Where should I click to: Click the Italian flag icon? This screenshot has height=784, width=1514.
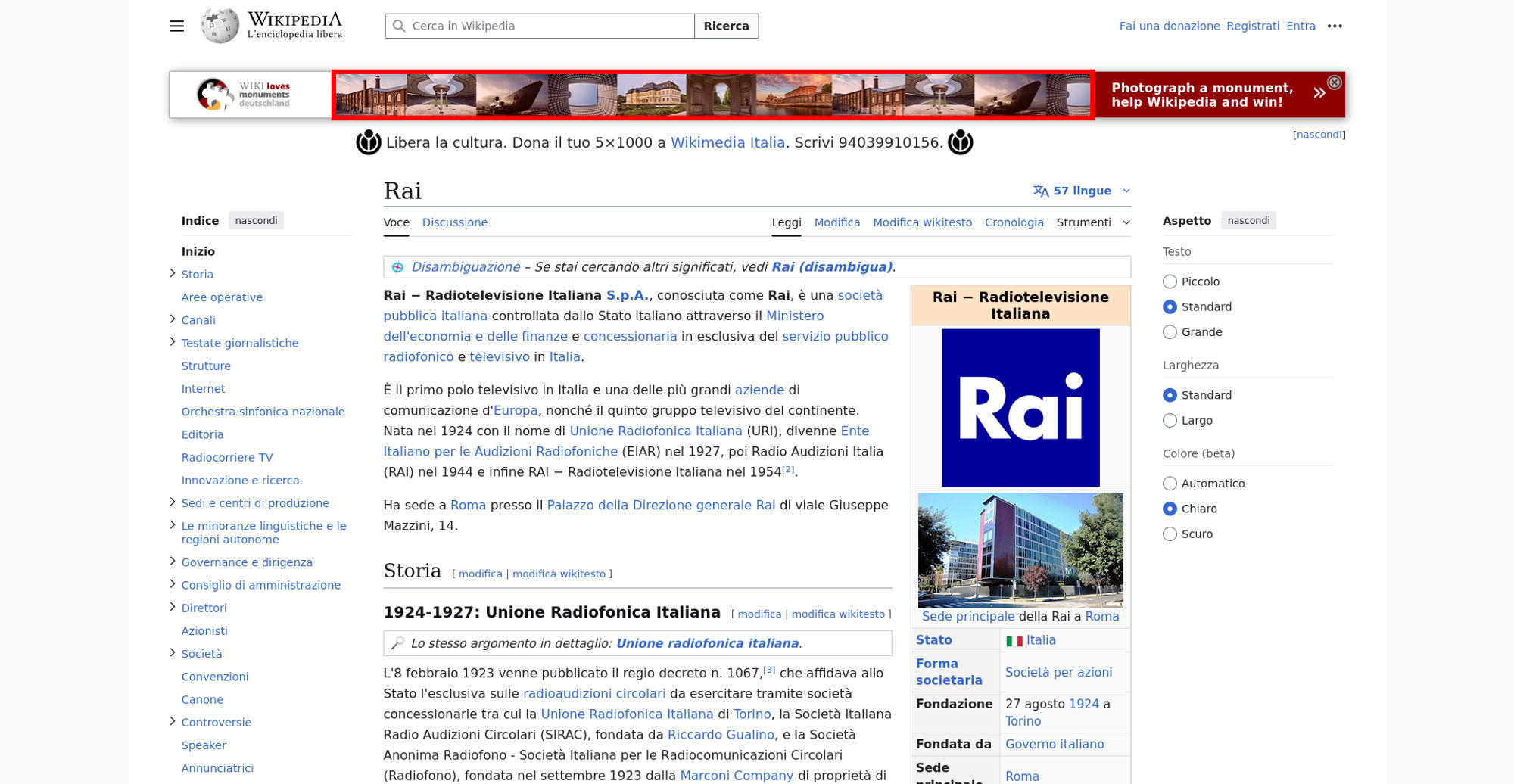coord(1014,641)
